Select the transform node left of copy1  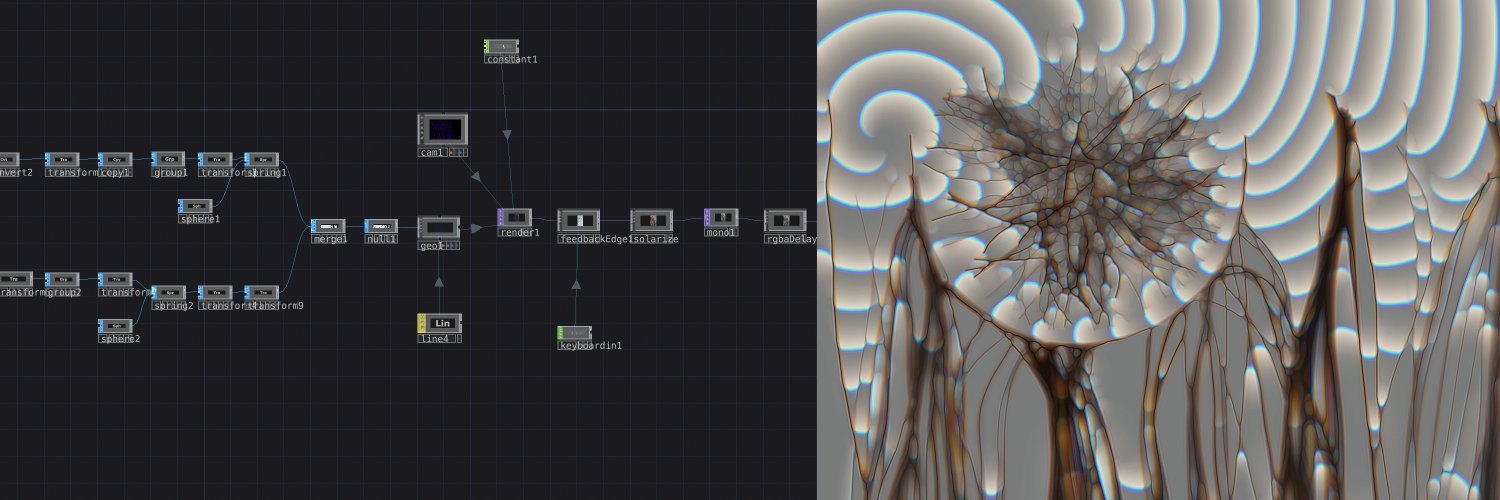pyautogui.click(x=62, y=159)
